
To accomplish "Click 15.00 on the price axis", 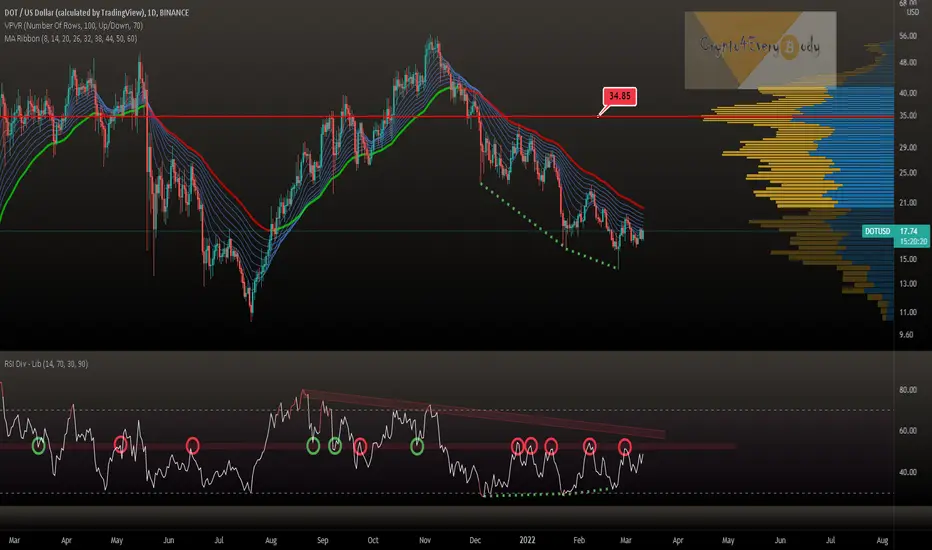I will click(908, 259).
